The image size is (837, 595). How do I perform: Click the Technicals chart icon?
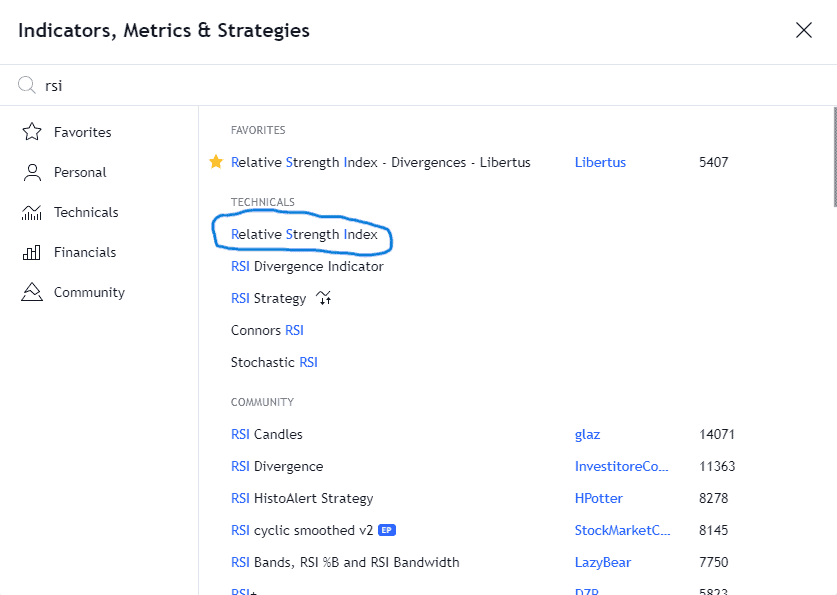[31, 212]
